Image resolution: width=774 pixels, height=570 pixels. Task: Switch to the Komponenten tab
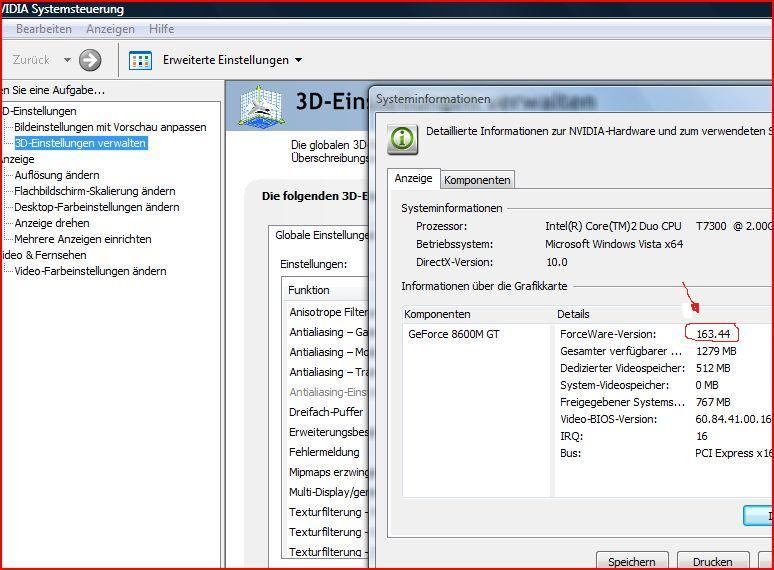(x=477, y=180)
